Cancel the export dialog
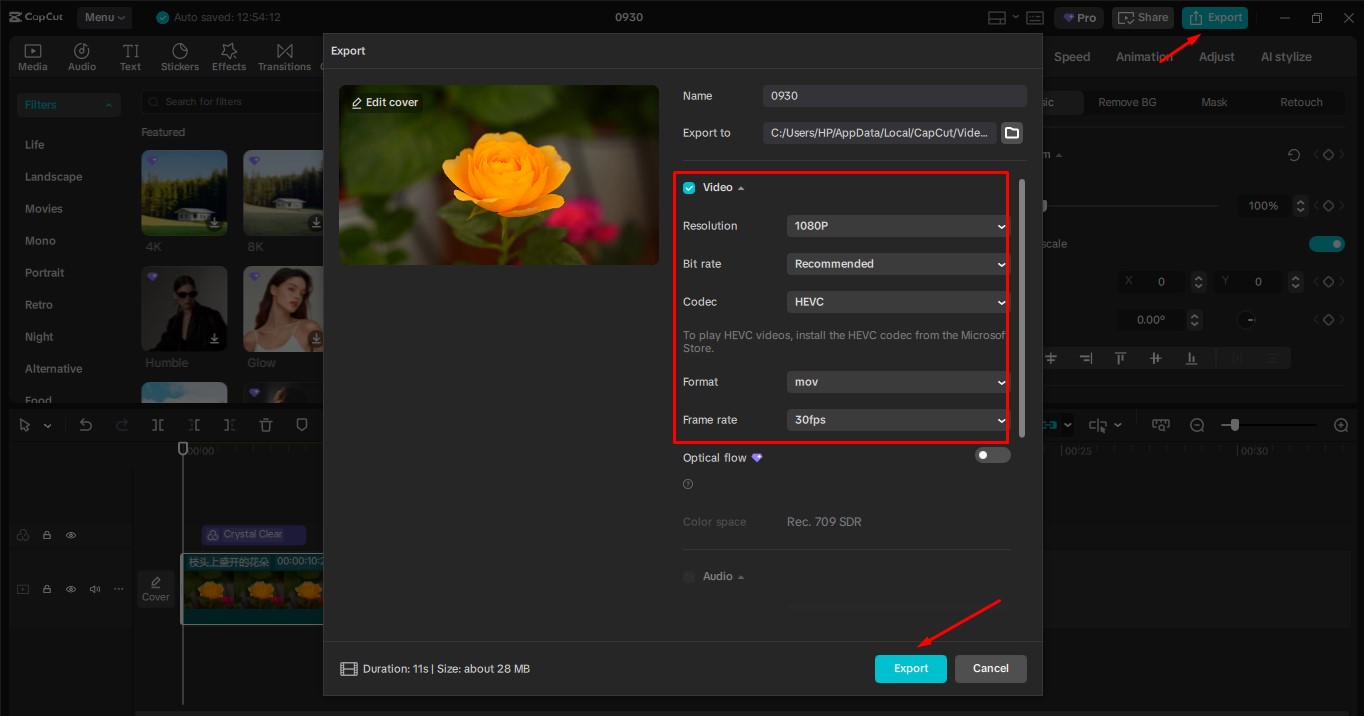Image resolution: width=1364 pixels, height=716 pixels. pos(990,668)
